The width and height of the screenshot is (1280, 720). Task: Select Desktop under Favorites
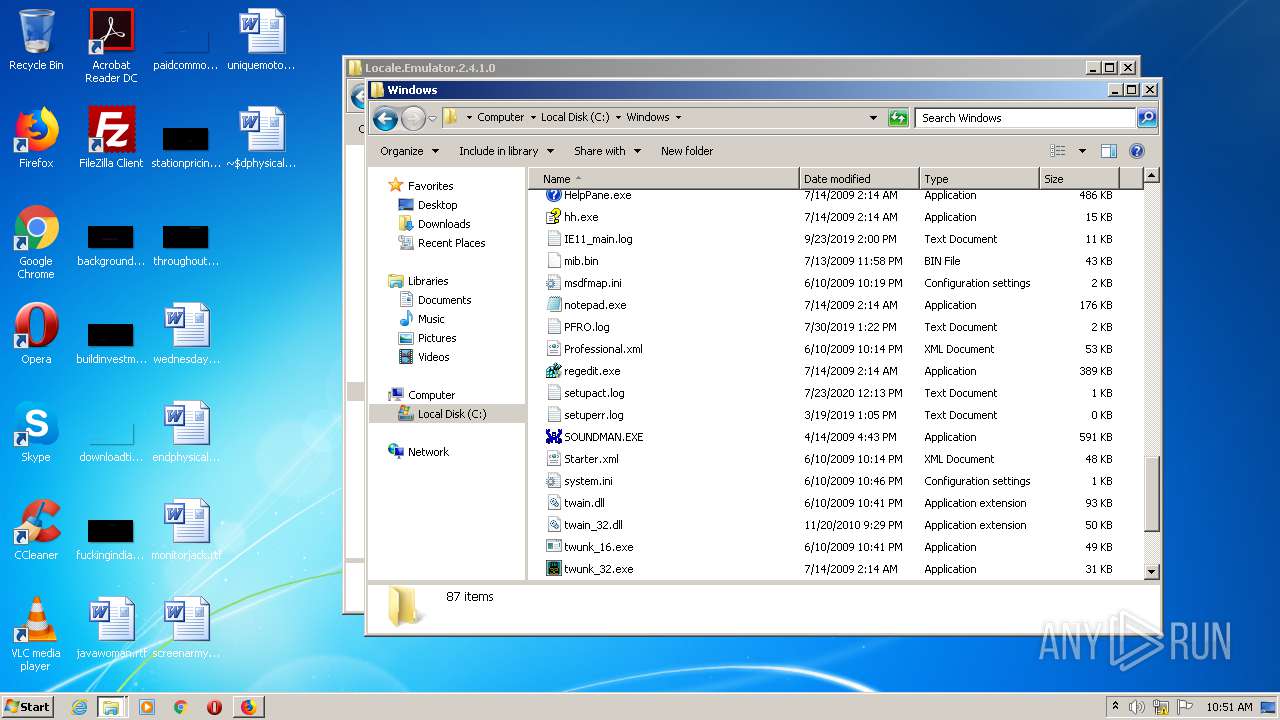[x=437, y=205]
